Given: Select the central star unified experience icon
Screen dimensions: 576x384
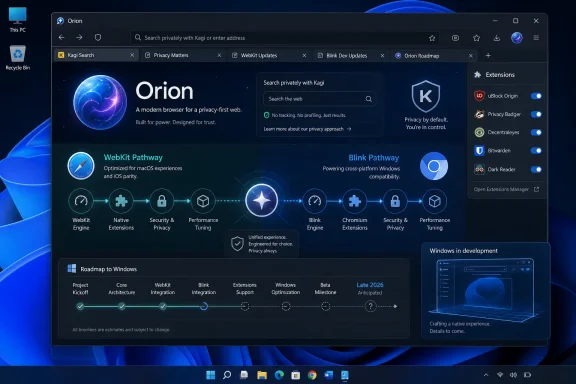Looking at the screenshot, I should coord(262,200).
